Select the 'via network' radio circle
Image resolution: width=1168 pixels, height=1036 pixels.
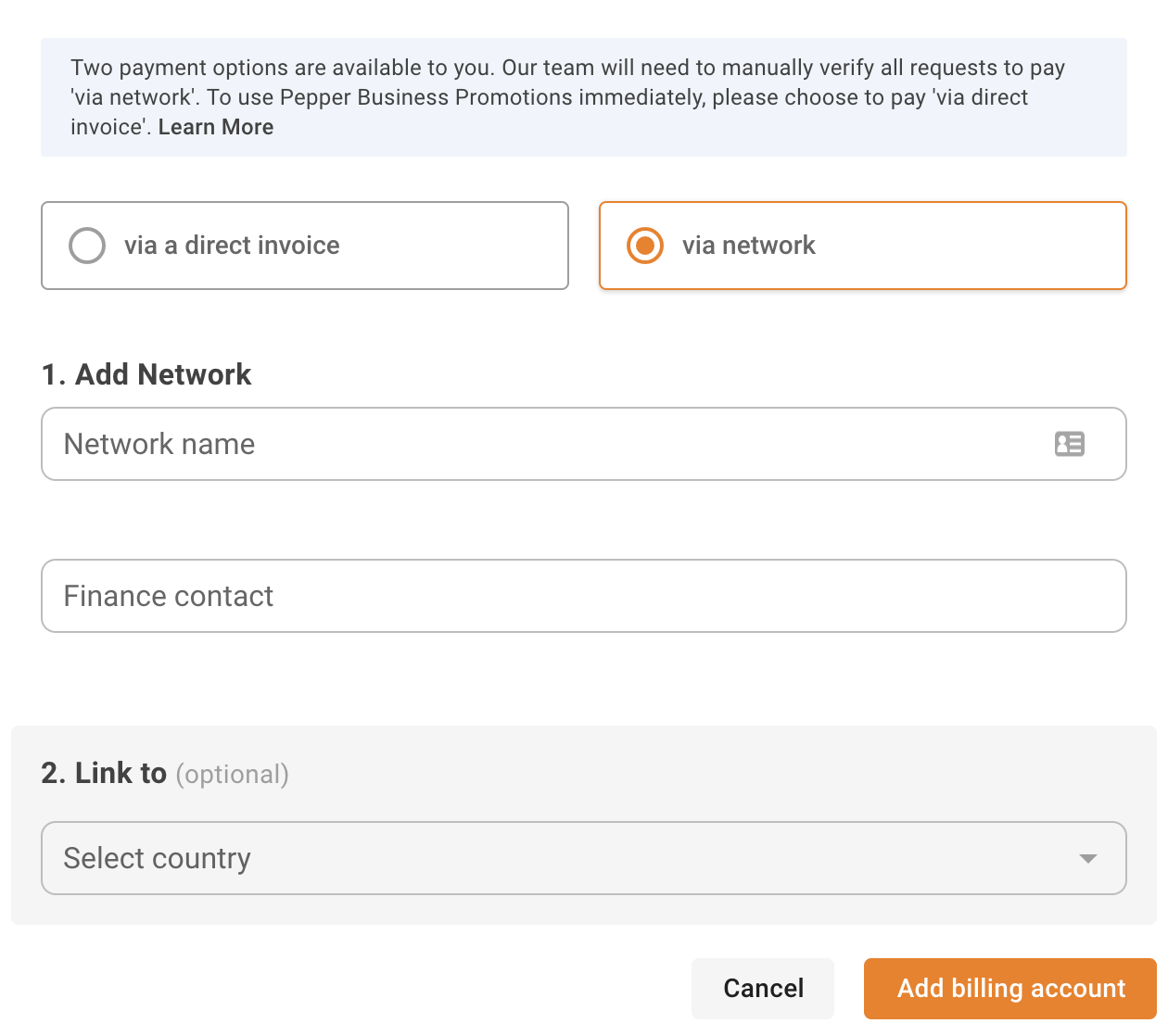pyautogui.click(x=645, y=246)
